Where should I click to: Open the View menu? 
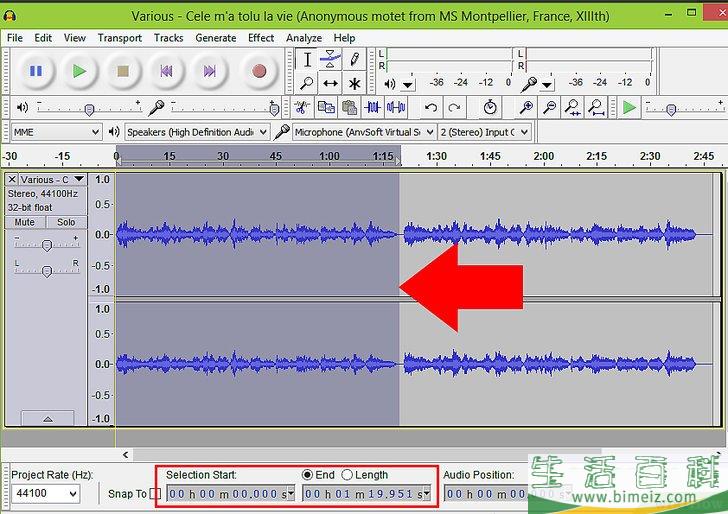[x=75, y=38]
